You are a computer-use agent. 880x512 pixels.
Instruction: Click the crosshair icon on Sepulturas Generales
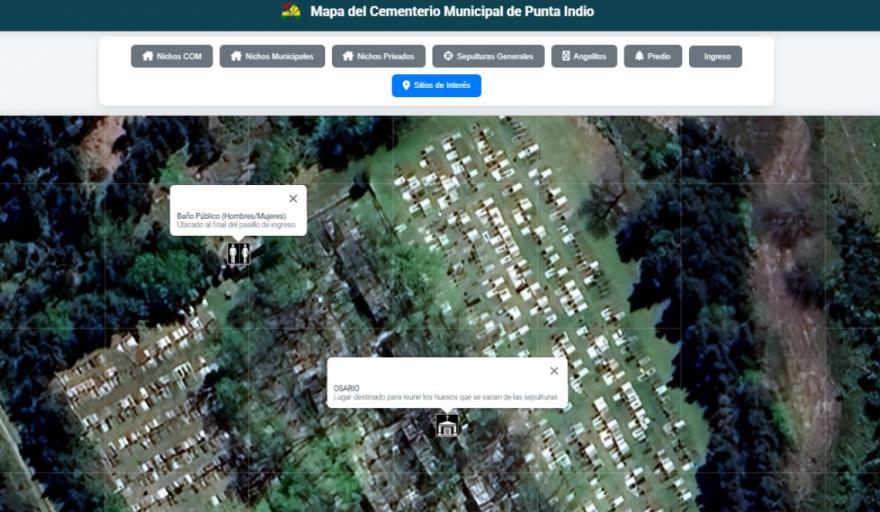click(x=449, y=57)
